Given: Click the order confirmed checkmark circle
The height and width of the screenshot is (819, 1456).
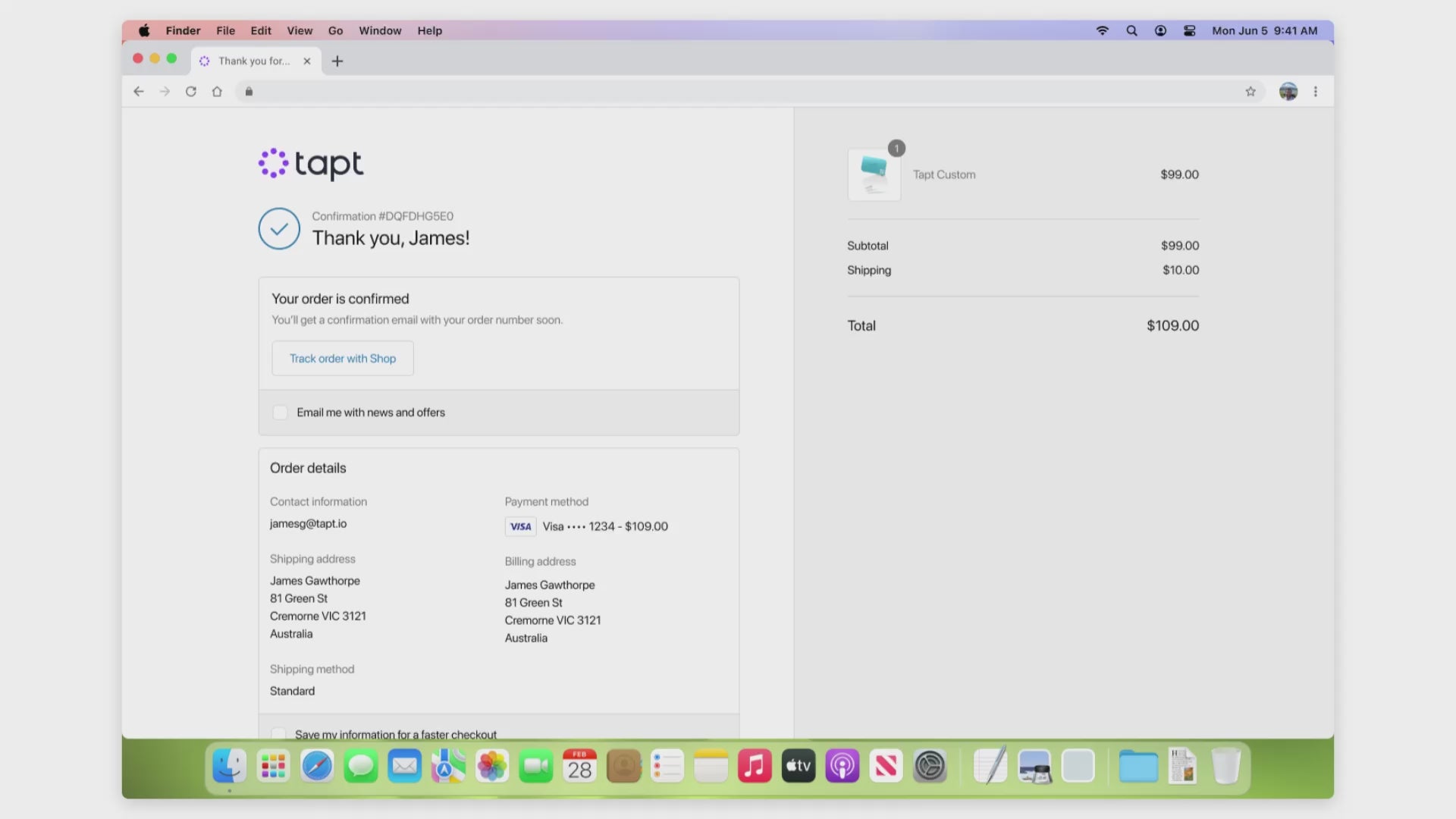Looking at the screenshot, I should (x=279, y=228).
